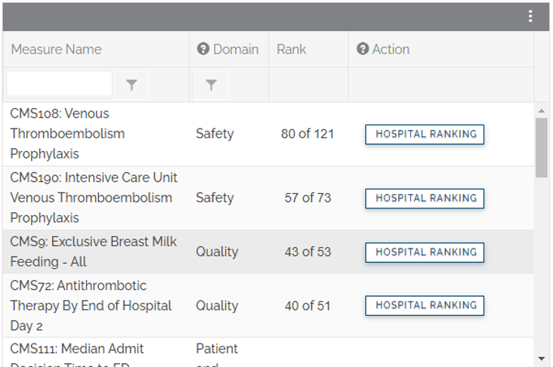Select the CMS108 Venous Thromboembolism Prophylaxis row
The image size is (553, 367).
tap(268, 134)
